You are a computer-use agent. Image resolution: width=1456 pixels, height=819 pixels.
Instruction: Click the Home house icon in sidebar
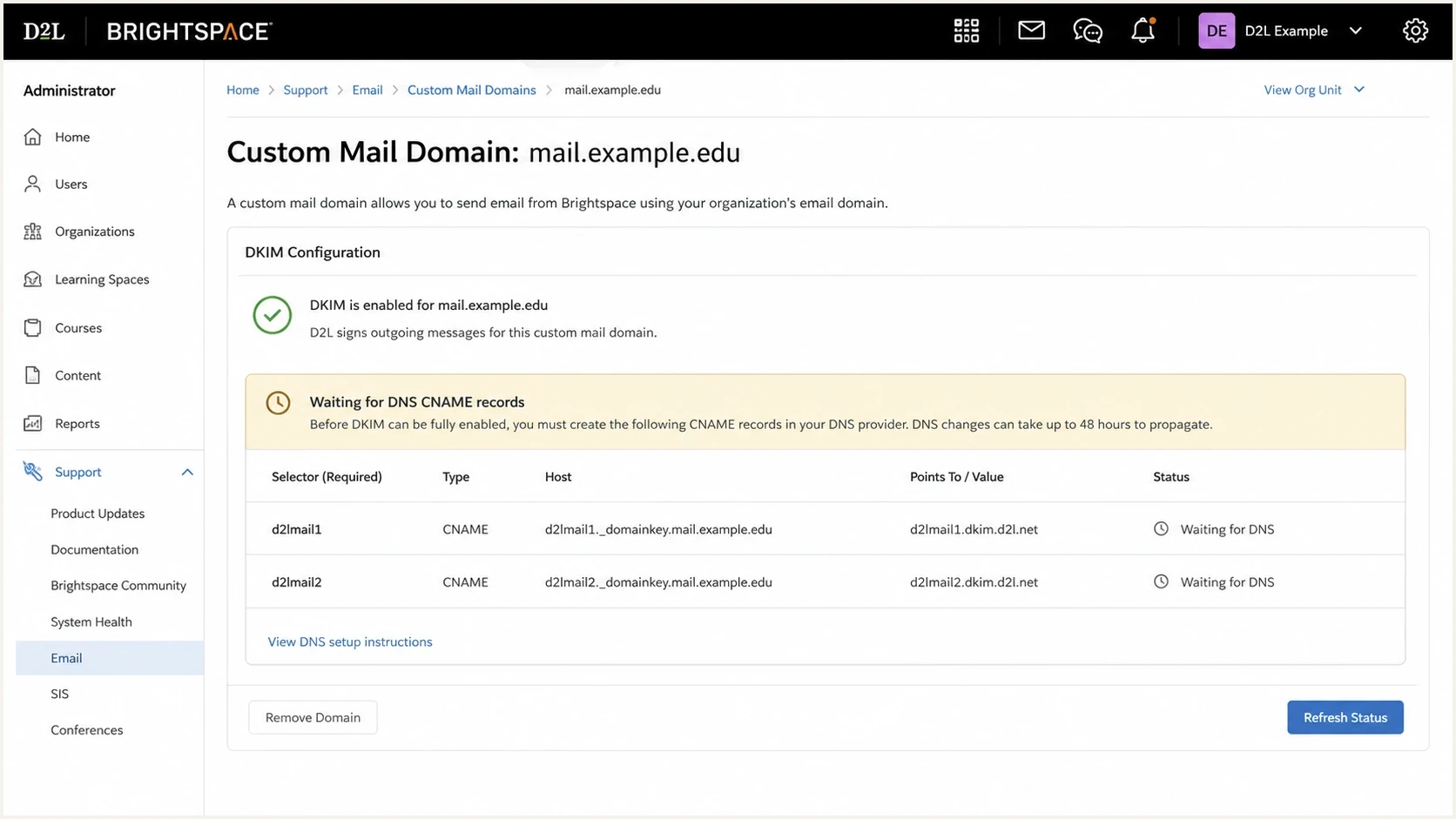(x=33, y=137)
